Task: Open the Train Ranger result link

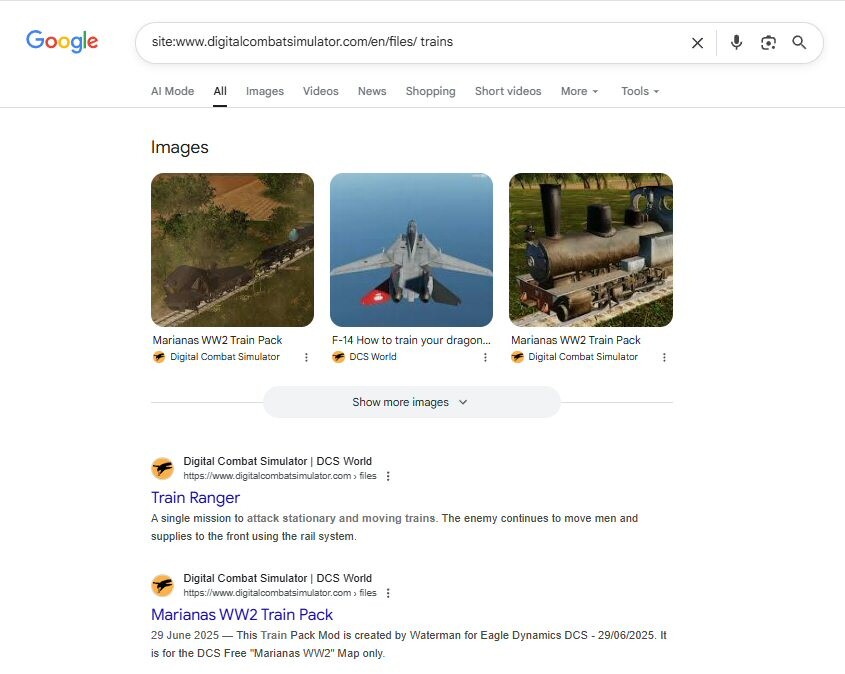Action: tap(195, 497)
